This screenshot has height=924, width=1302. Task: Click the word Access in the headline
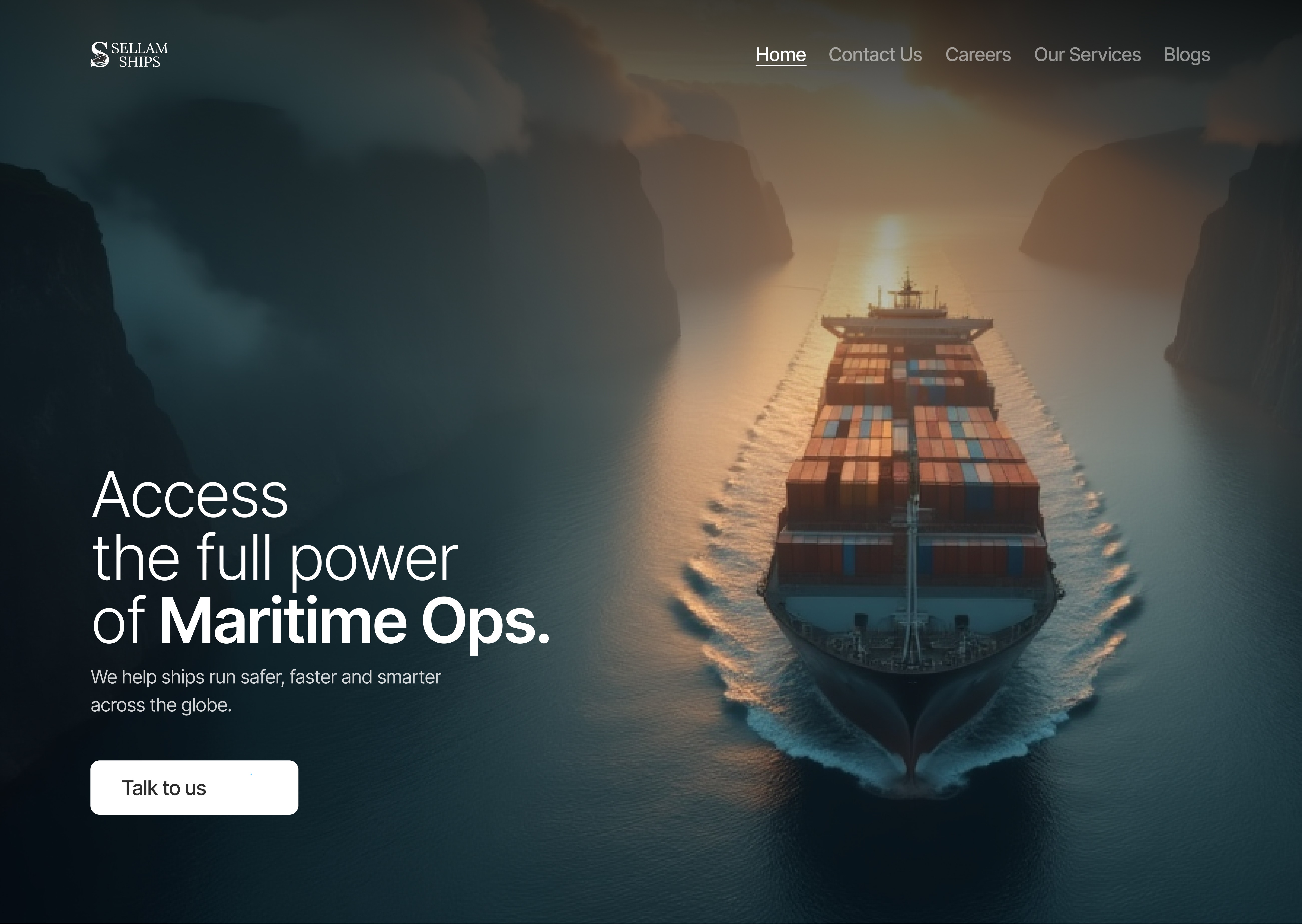pos(190,495)
